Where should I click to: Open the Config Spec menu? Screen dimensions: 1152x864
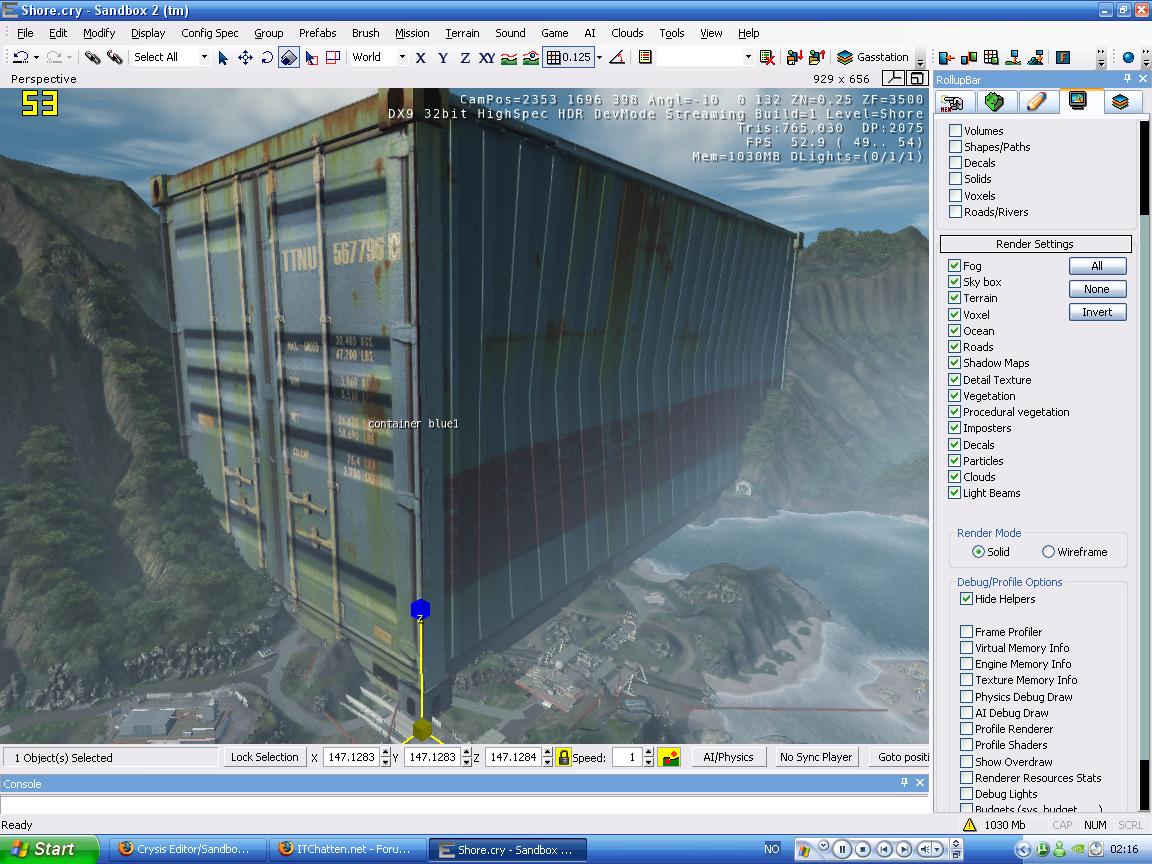click(209, 33)
